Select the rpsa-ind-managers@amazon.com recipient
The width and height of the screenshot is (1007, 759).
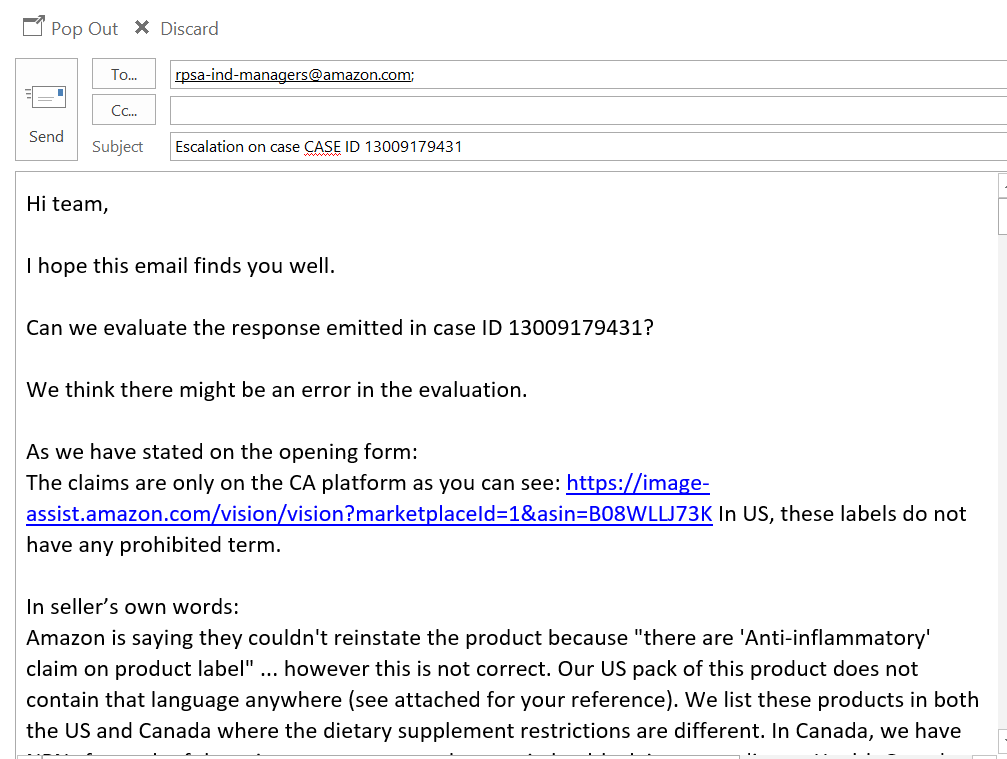[x=294, y=75]
